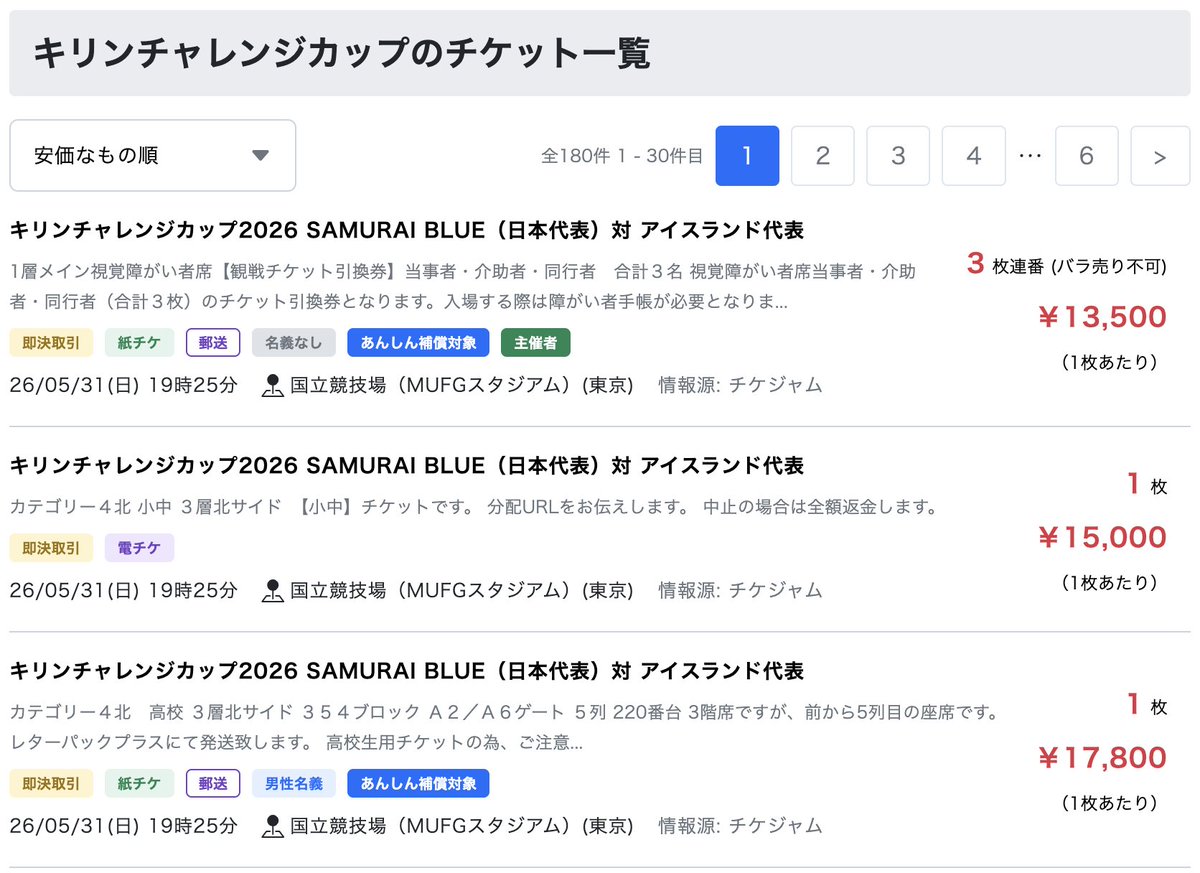The width and height of the screenshot is (1200, 873).
Task: Open the ¥15,000 listing title link
Action: click(x=407, y=466)
